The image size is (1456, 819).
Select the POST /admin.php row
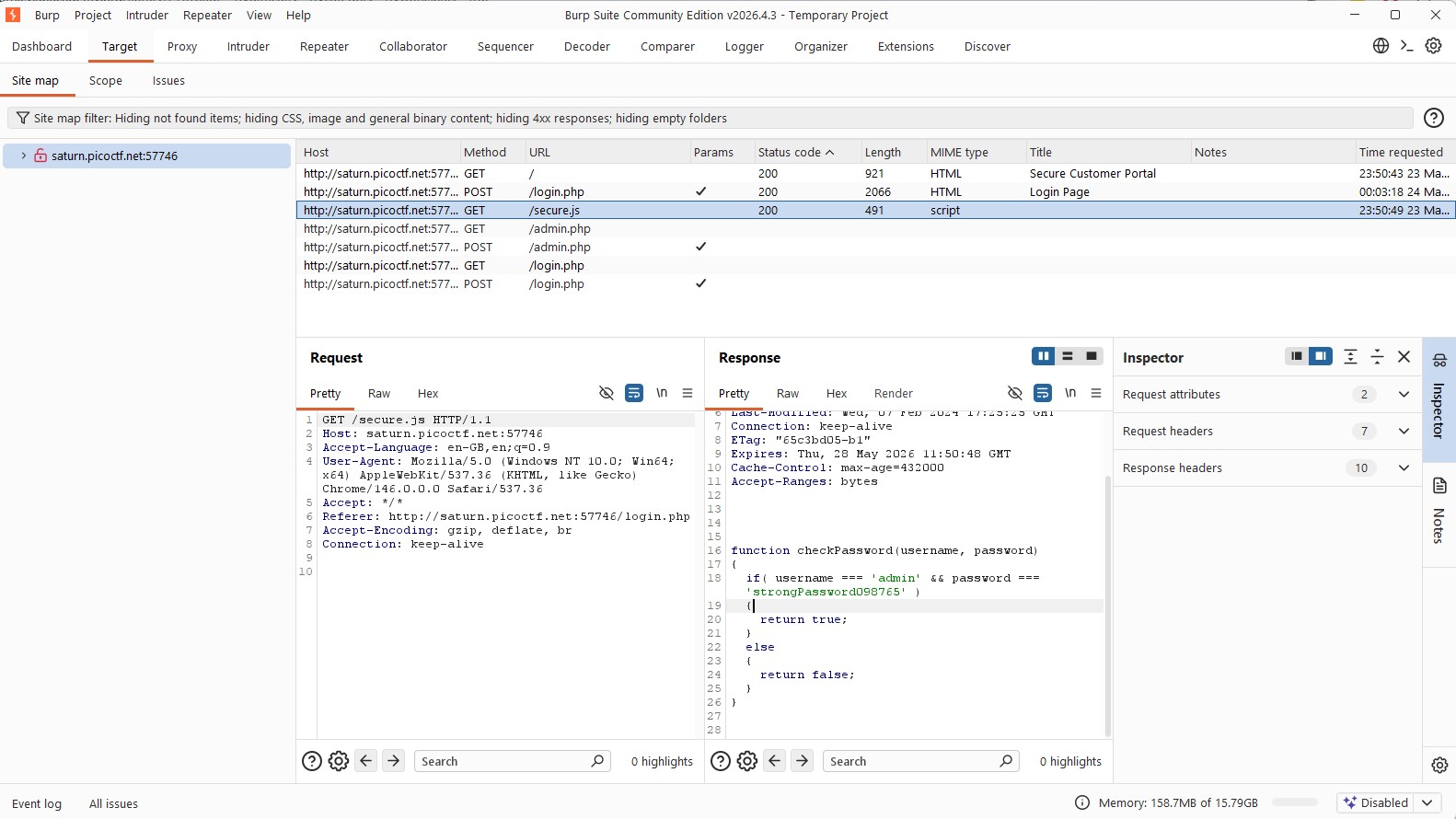[874, 247]
